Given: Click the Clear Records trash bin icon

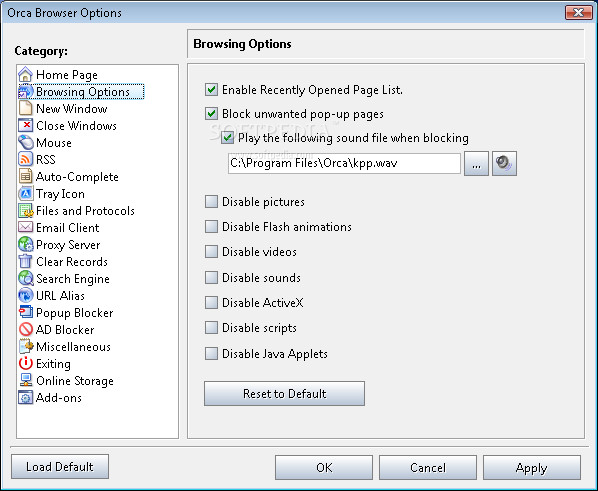Looking at the screenshot, I should tap(26, 261).
